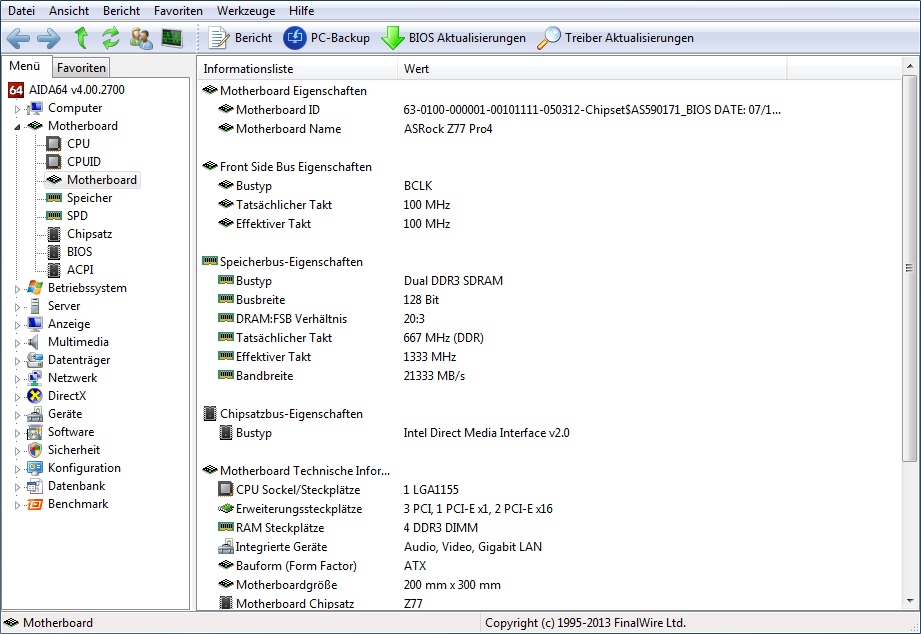Open the system monitor graph icon
The image size is (921, 634).
[172, 38]
